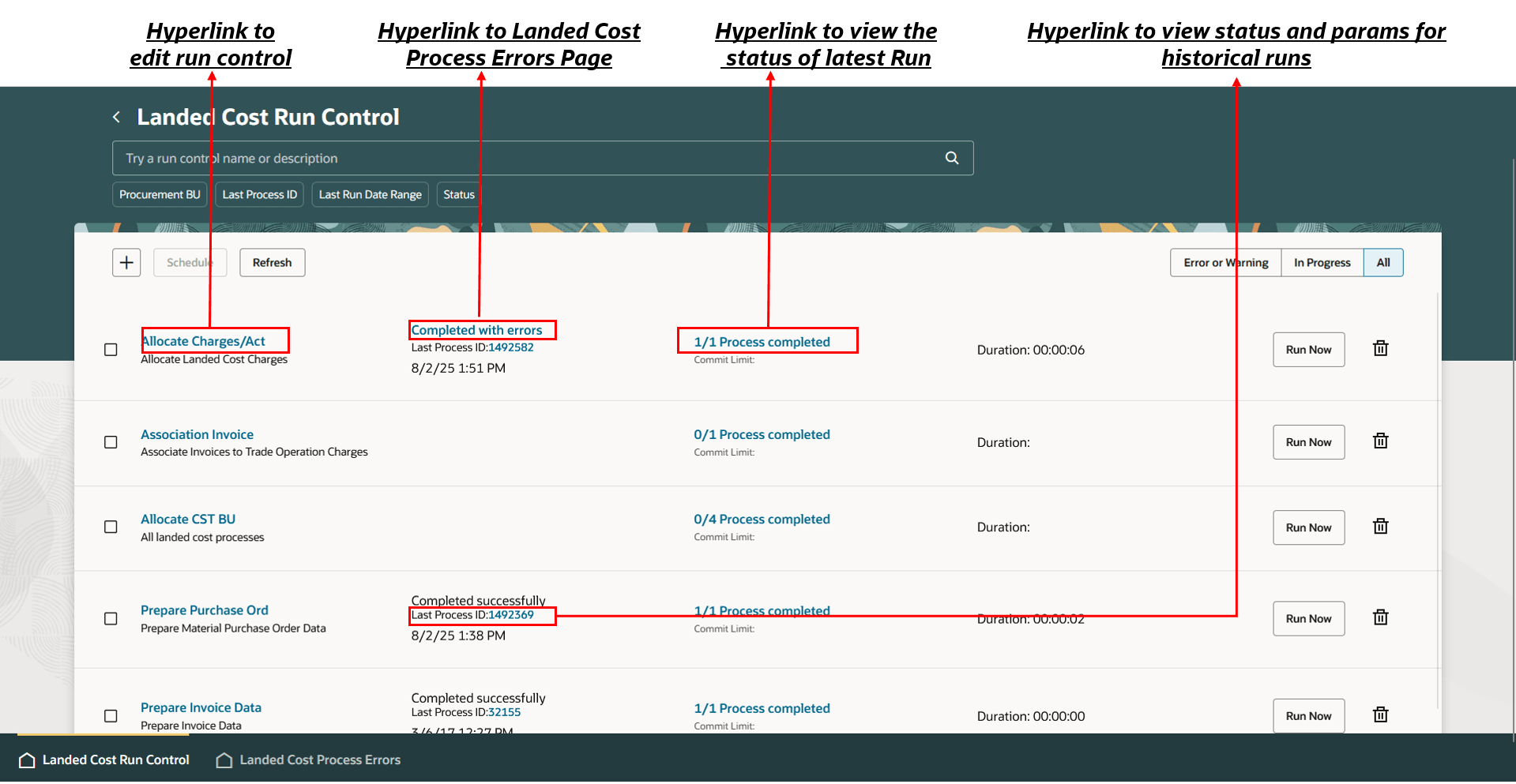This screenshot has width=1516, height=784.
Task: Open the Allocate Charges/Act run control
Action: point(203,341)
